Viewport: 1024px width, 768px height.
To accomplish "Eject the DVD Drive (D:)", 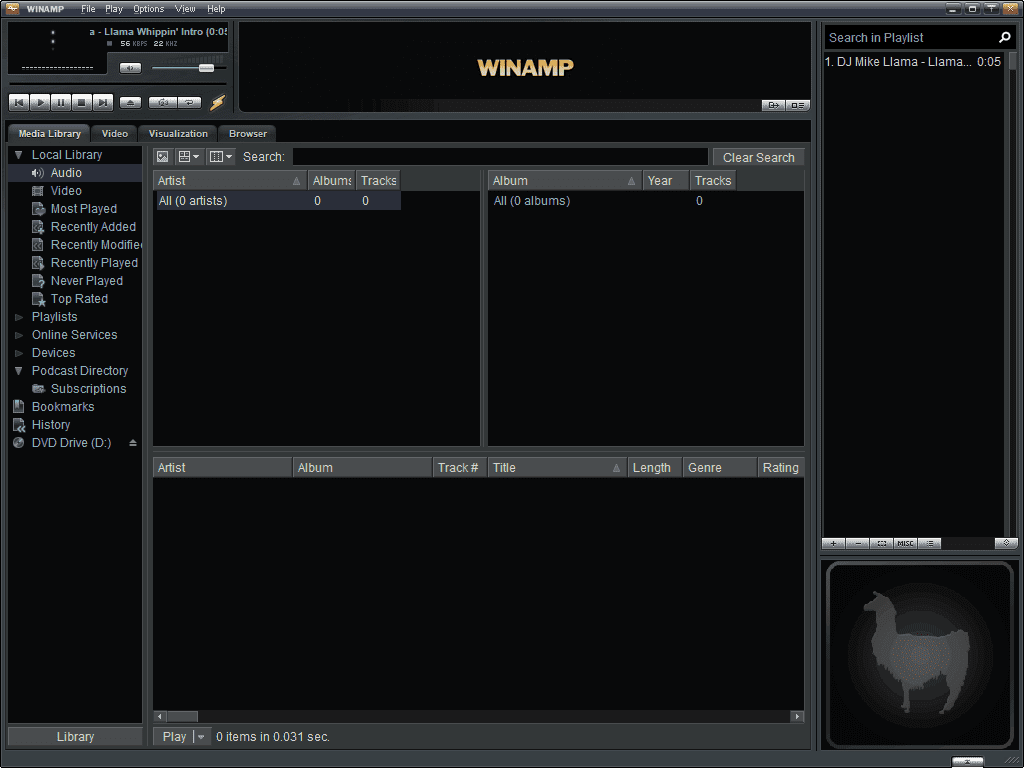I will point(133,443).
